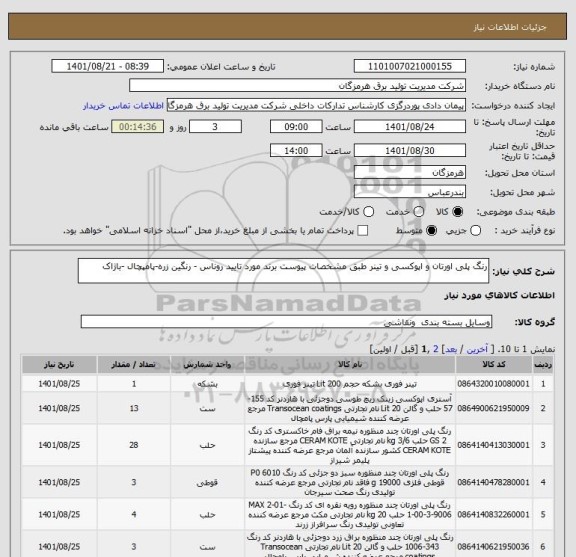The height and width of the screenshot is (557, 576).
Task: Click the تینر فوری بشکه item name
Action: pos(350,384)
